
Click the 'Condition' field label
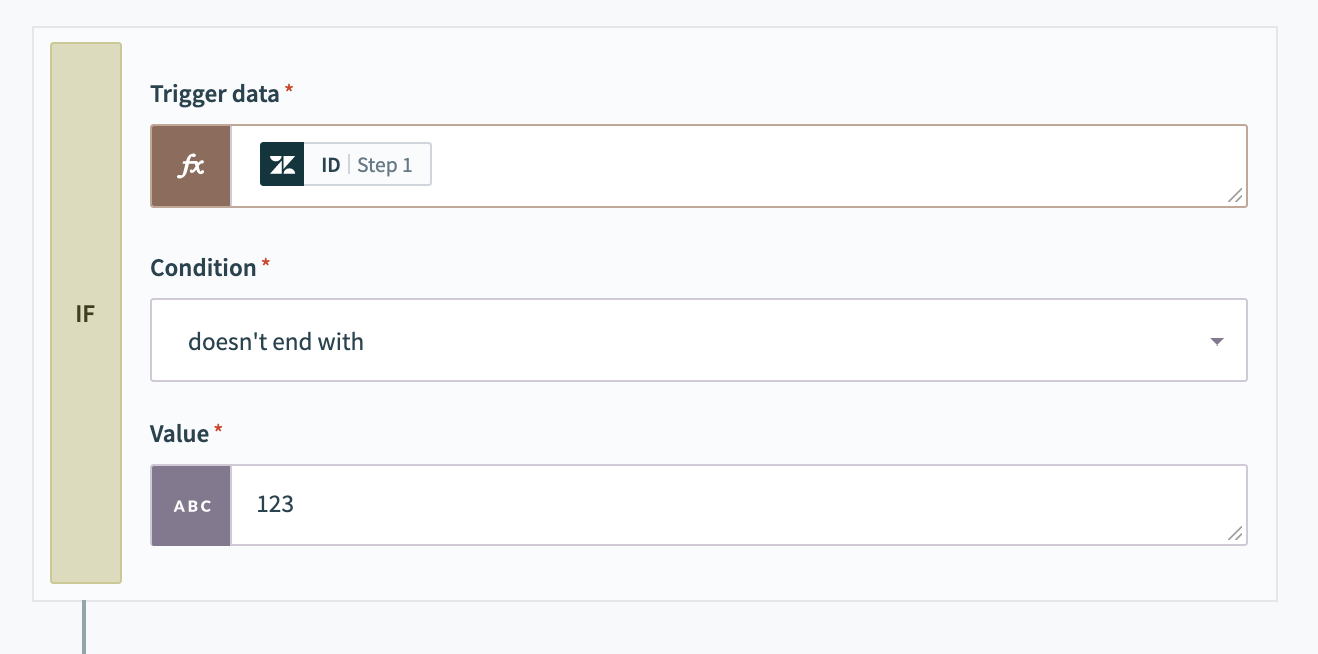(x=203, y=268)
